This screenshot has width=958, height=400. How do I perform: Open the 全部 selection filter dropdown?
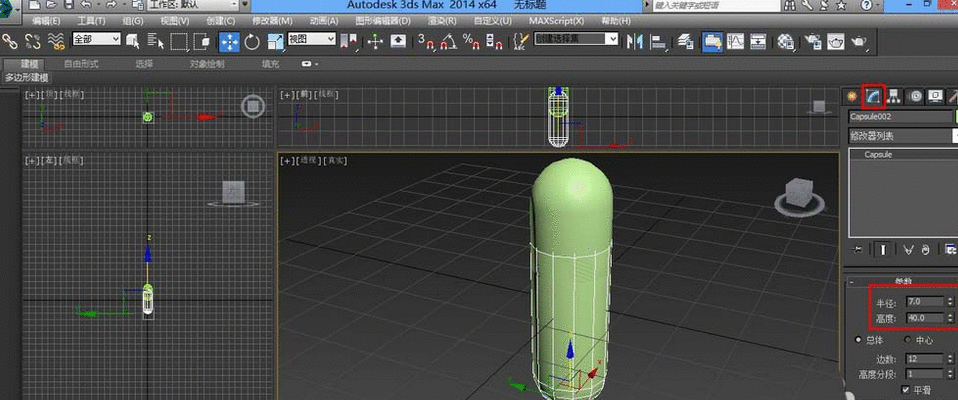(x=97, y=40)
